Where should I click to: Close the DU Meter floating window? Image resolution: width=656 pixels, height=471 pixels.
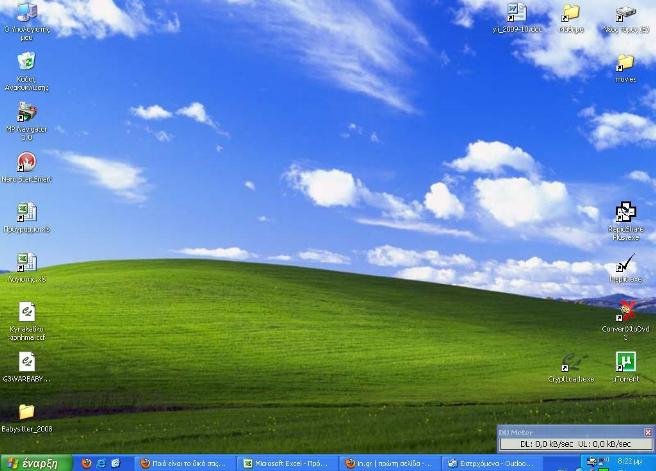click(x=648, y=432)
